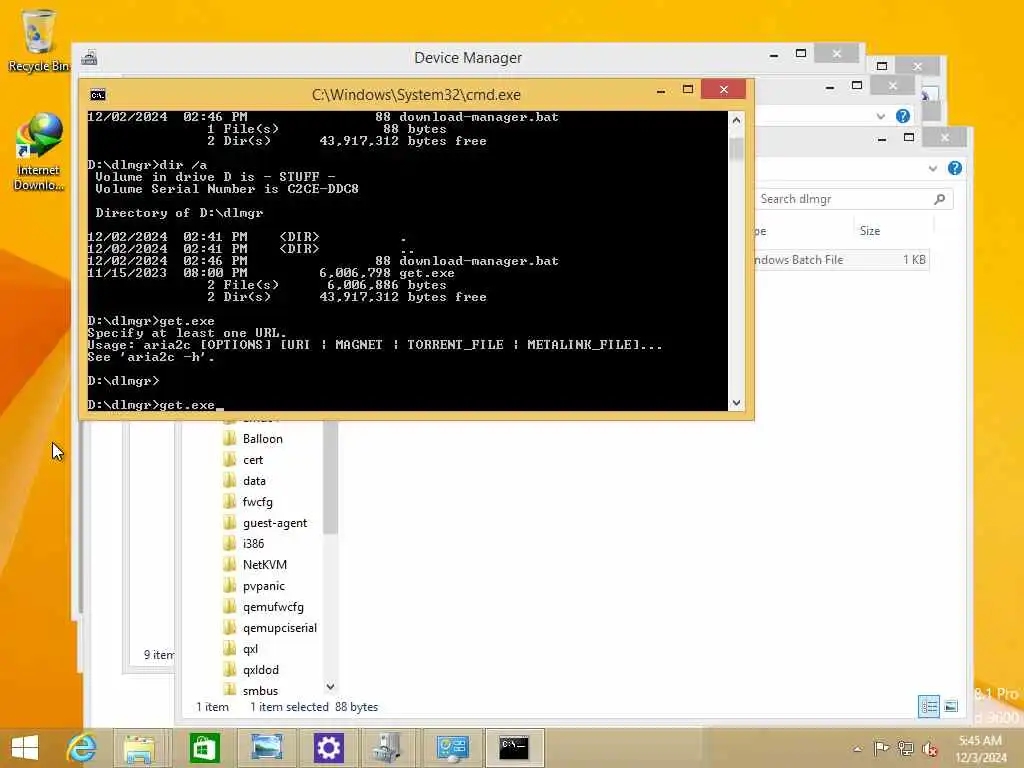
Task: Select the fwcfg folder in the tree
Action: coord(257,502)
